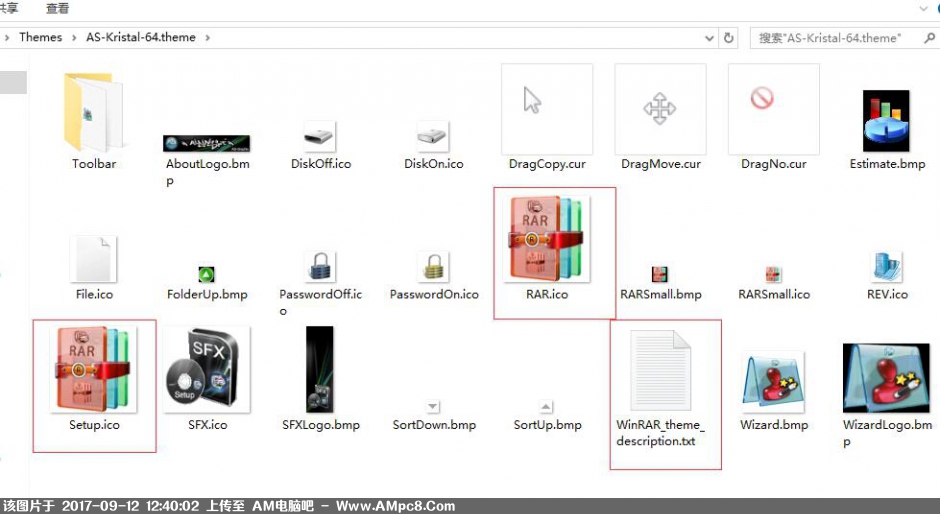Select the RARSmall.ico small icon
This screenshot has height=514, width=940.
[773, 275]
